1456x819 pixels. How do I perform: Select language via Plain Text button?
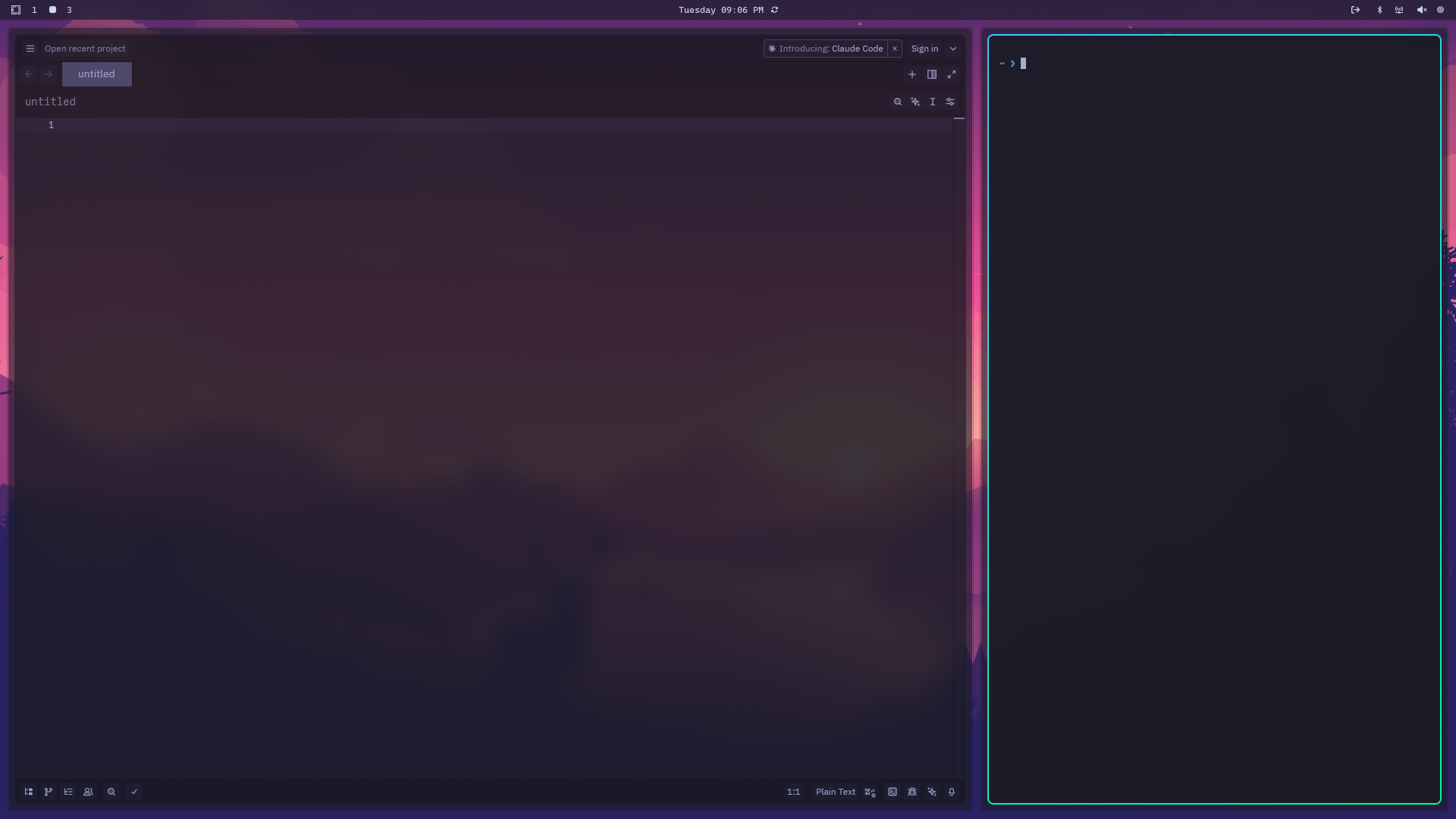pos(835,792)
